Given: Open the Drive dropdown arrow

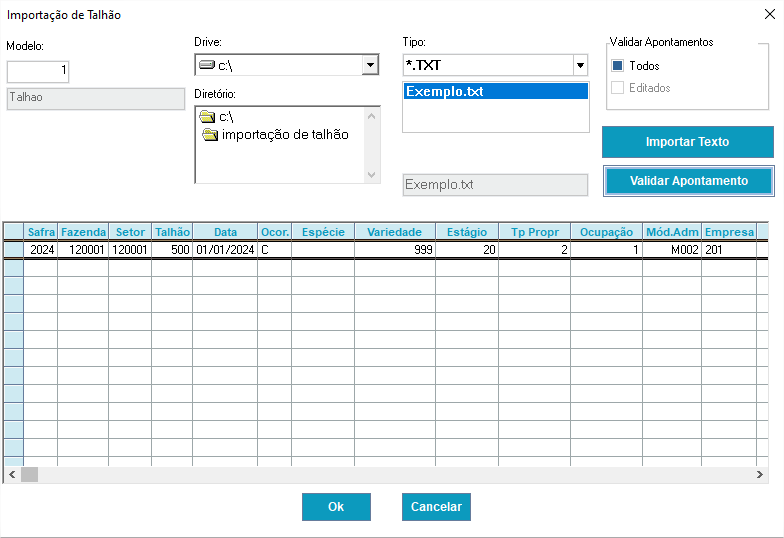Looking at the screenshot, I should tap(370, 65).
